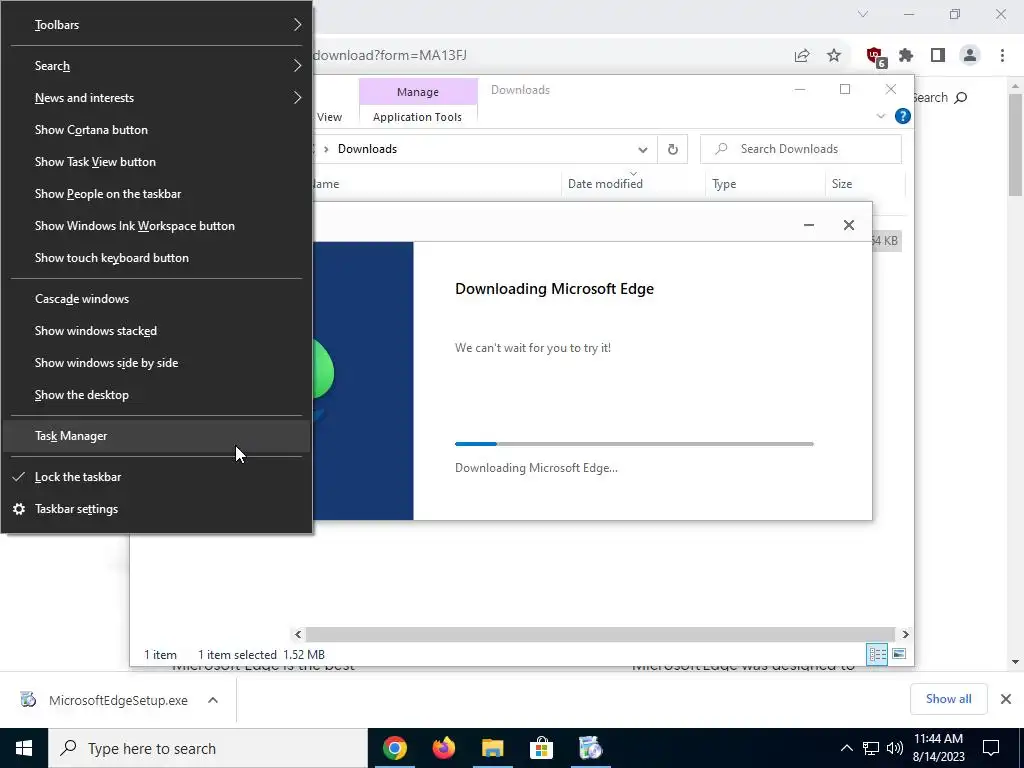
Task: Open the Windows Start menu
Action: (x=24, y=748)
